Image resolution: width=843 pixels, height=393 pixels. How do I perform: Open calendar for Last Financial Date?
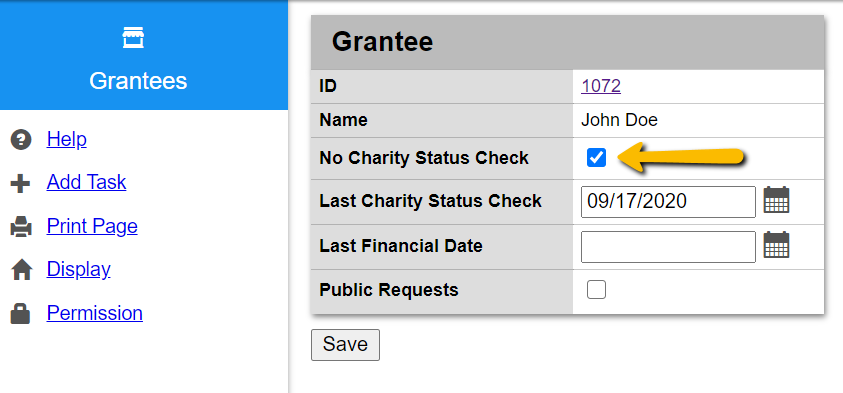click(776, 245)
